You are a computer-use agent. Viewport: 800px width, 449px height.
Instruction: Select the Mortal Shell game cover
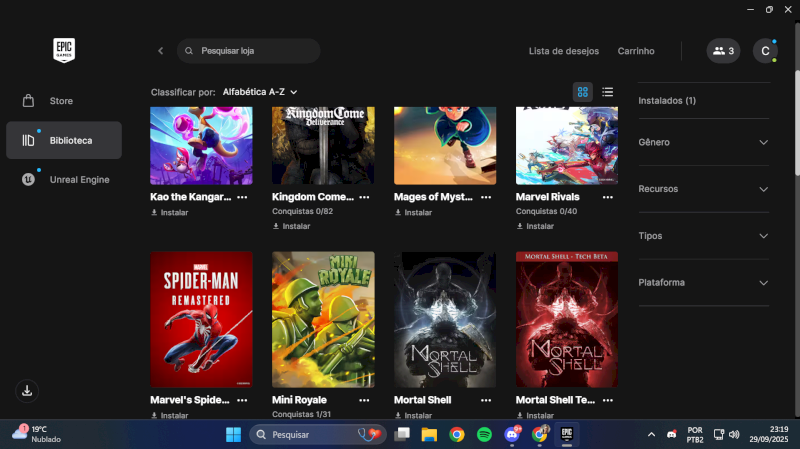[445, 319]
